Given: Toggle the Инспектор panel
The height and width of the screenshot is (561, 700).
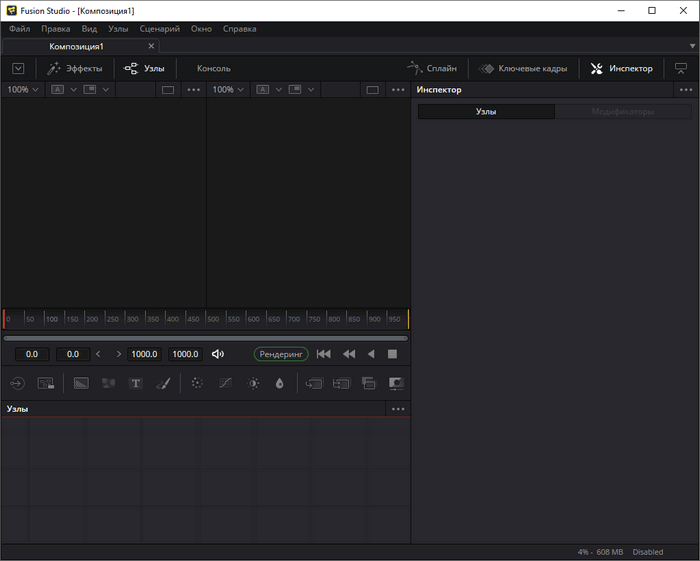Looking at the screenshot, I should 622,68.
